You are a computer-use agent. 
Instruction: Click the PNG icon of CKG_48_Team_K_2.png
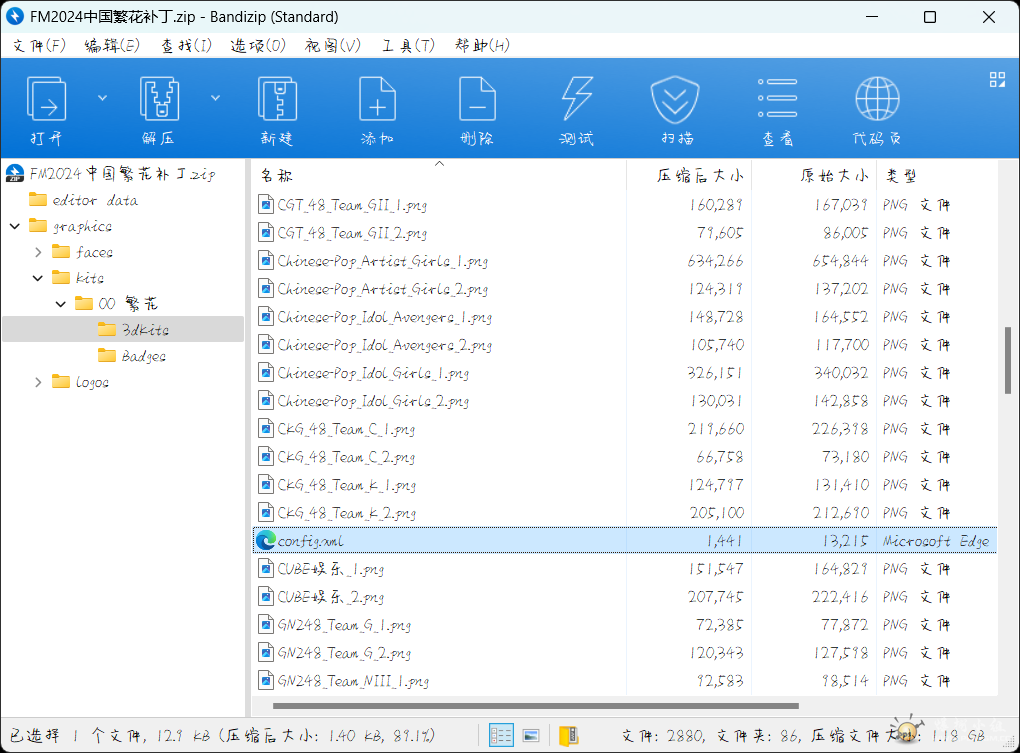[x=265, y=513]
